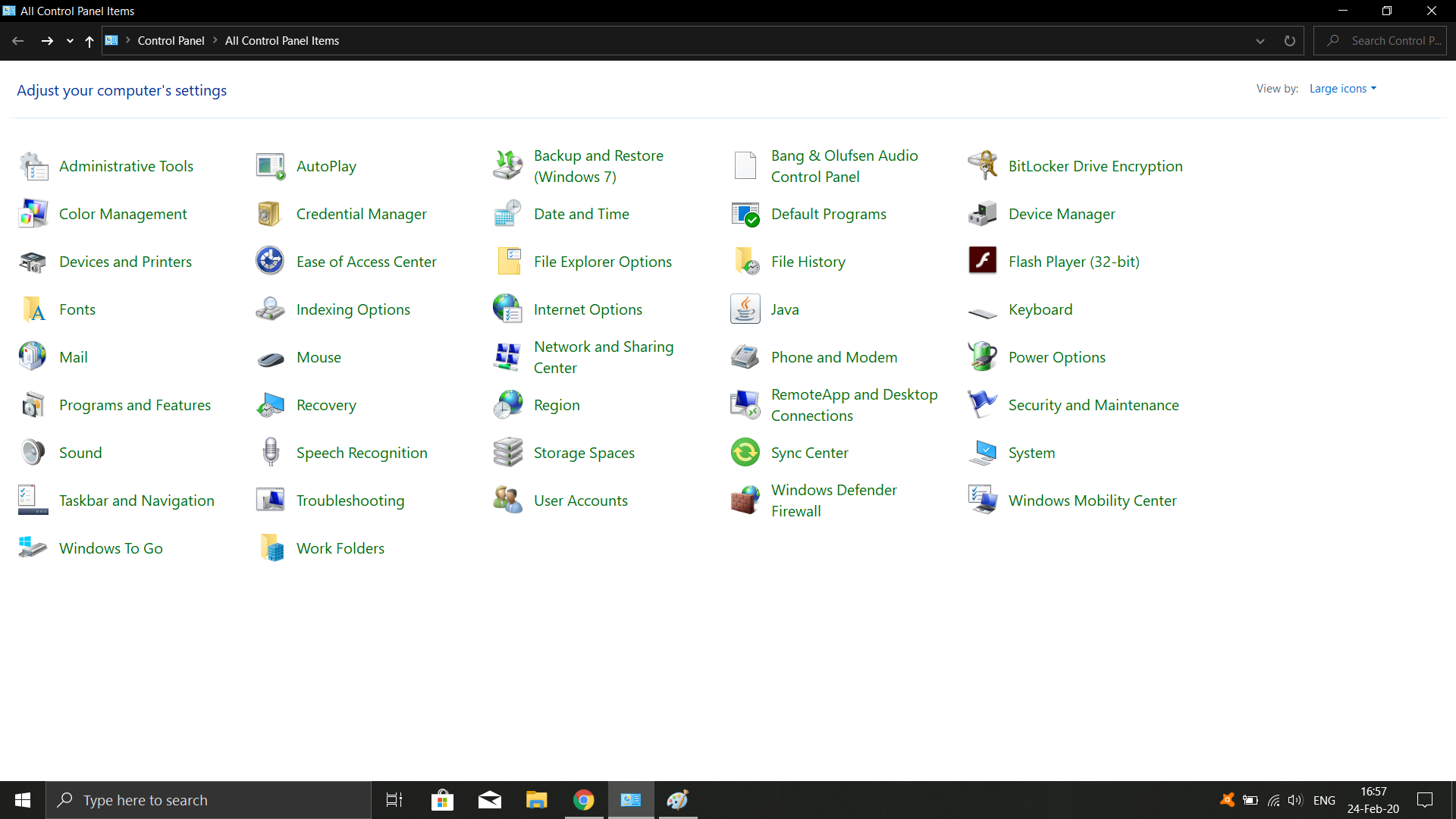
Task: Click the AutoPlay icon
Action: [x=271, y=166]
